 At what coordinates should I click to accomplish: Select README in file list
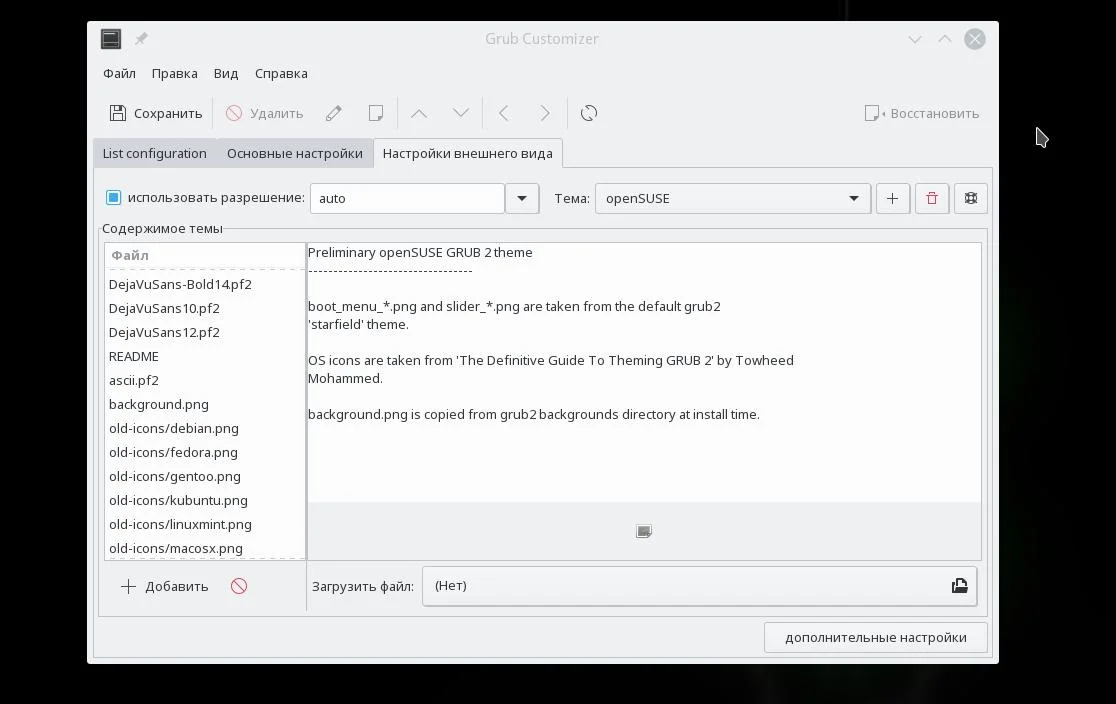click(x=205, y=357)
